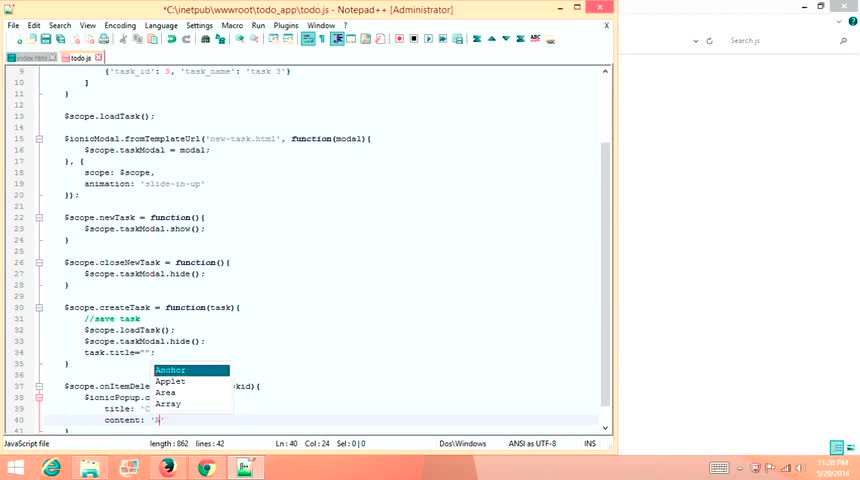Collapse fold marker at line 22
This screenshot has height=480, width=860.
tap(39, 218)
